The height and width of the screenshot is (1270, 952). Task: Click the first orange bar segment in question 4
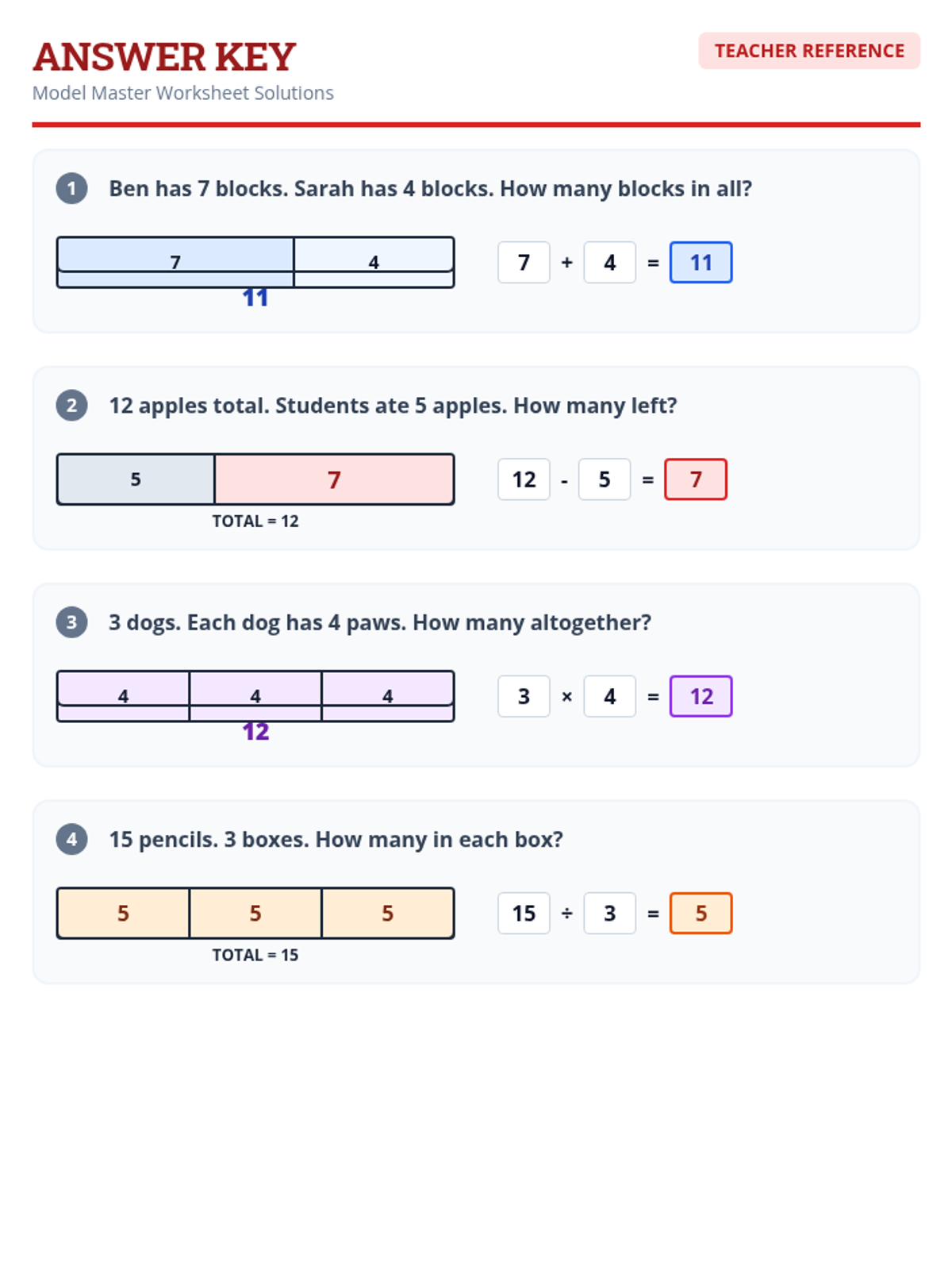(x=123, y=913)
